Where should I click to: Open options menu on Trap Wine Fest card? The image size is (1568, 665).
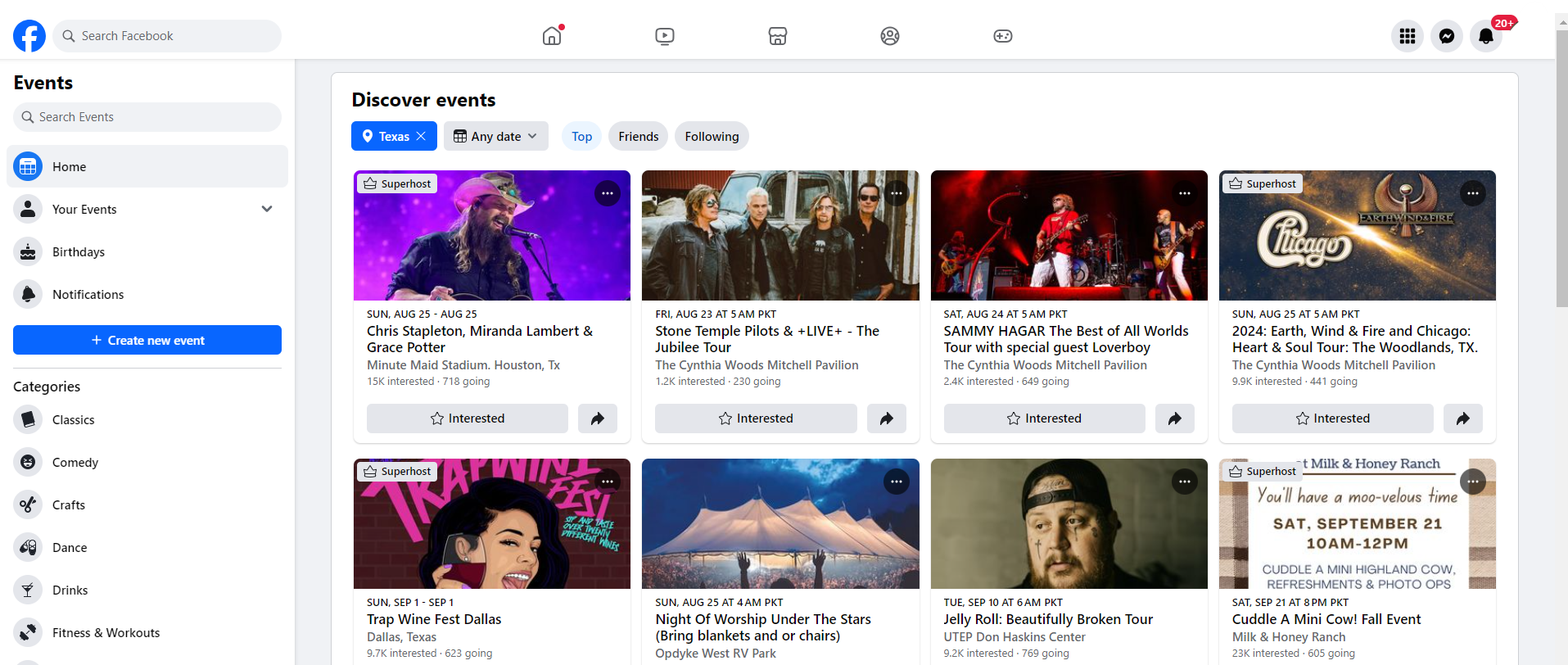tap(608, 482)
